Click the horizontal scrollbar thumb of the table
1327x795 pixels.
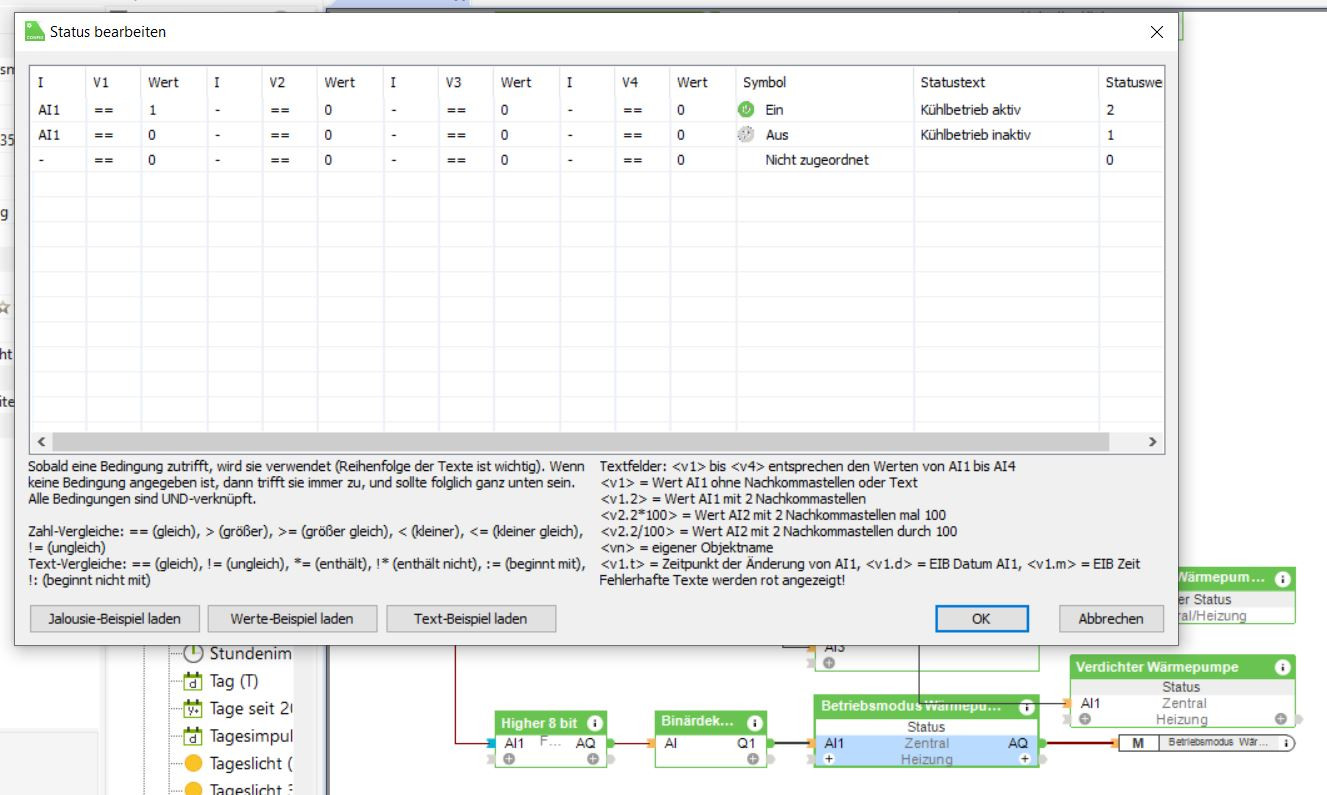(x=581, y=441)
